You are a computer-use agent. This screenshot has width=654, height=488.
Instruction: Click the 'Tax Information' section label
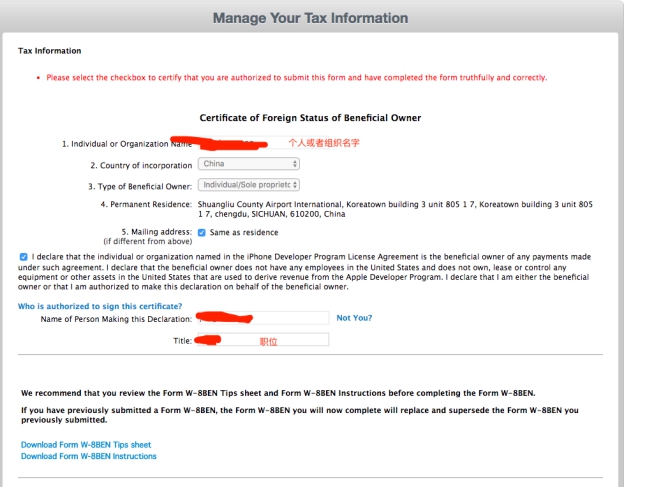(50, 51)
